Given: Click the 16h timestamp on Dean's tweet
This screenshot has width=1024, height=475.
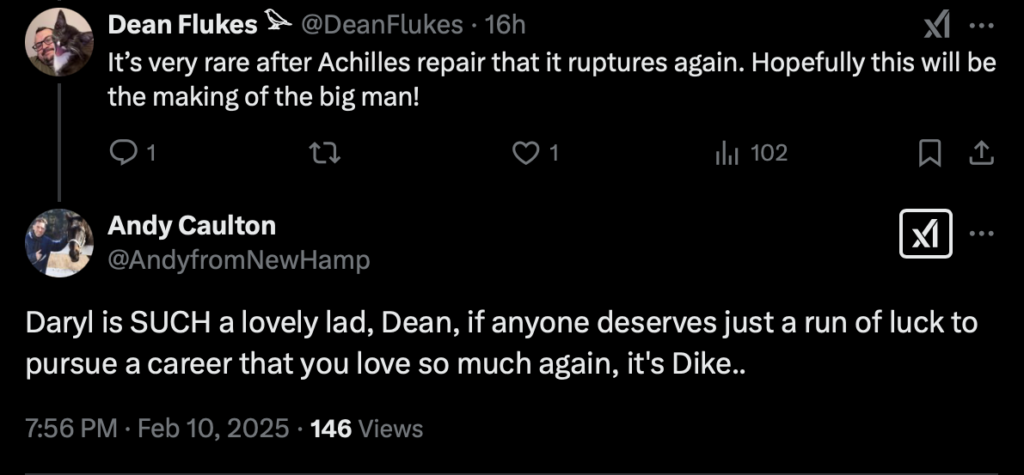Looking at the screenshot, I should tap(505, 23).
